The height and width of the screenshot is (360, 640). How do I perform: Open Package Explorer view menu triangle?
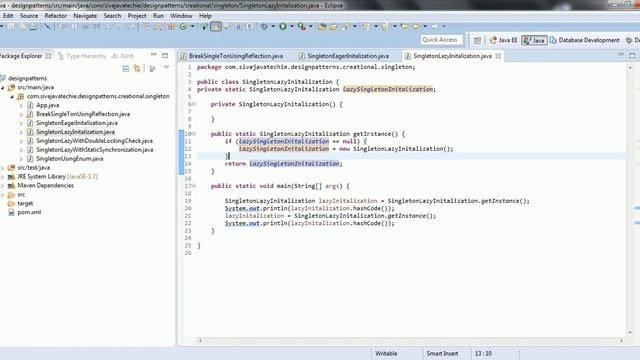[167, 68]
